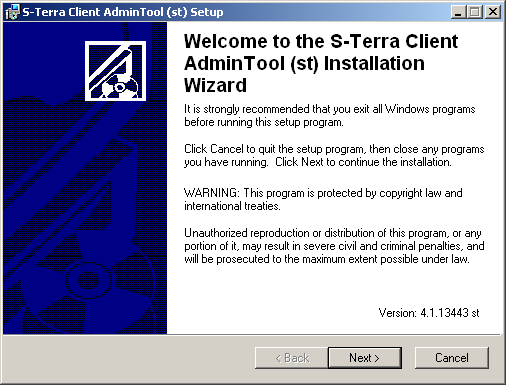Click the 'Click Cancel to quit' paragraph
Screen dimensions: 506x386
(x=334, y=155)
